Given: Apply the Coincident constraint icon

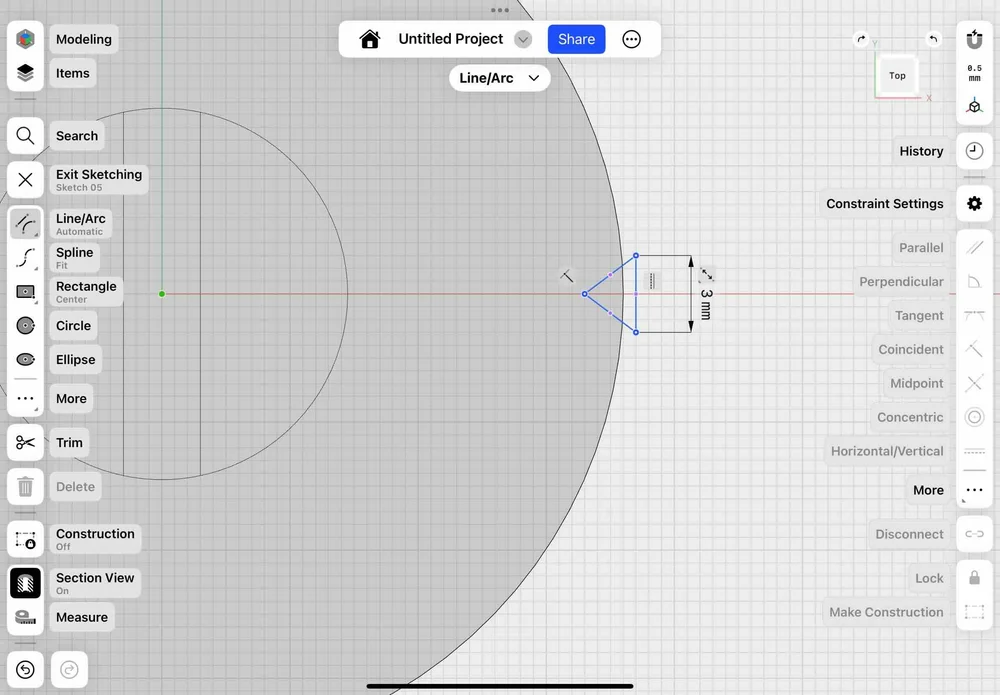Looking at the screenshot, I should (974, 349).
